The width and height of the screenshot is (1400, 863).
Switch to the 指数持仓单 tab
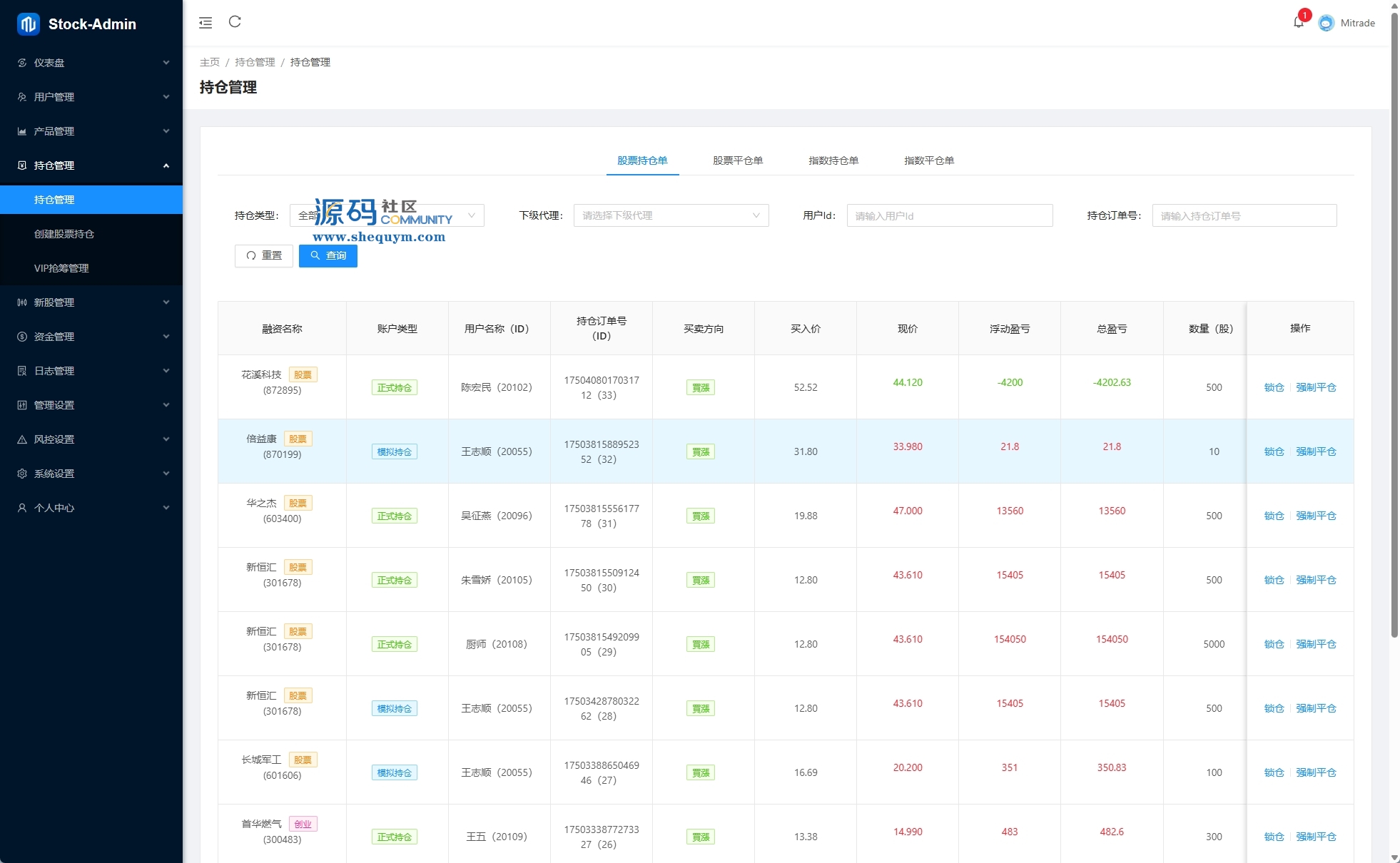click(x=833, y=160)
